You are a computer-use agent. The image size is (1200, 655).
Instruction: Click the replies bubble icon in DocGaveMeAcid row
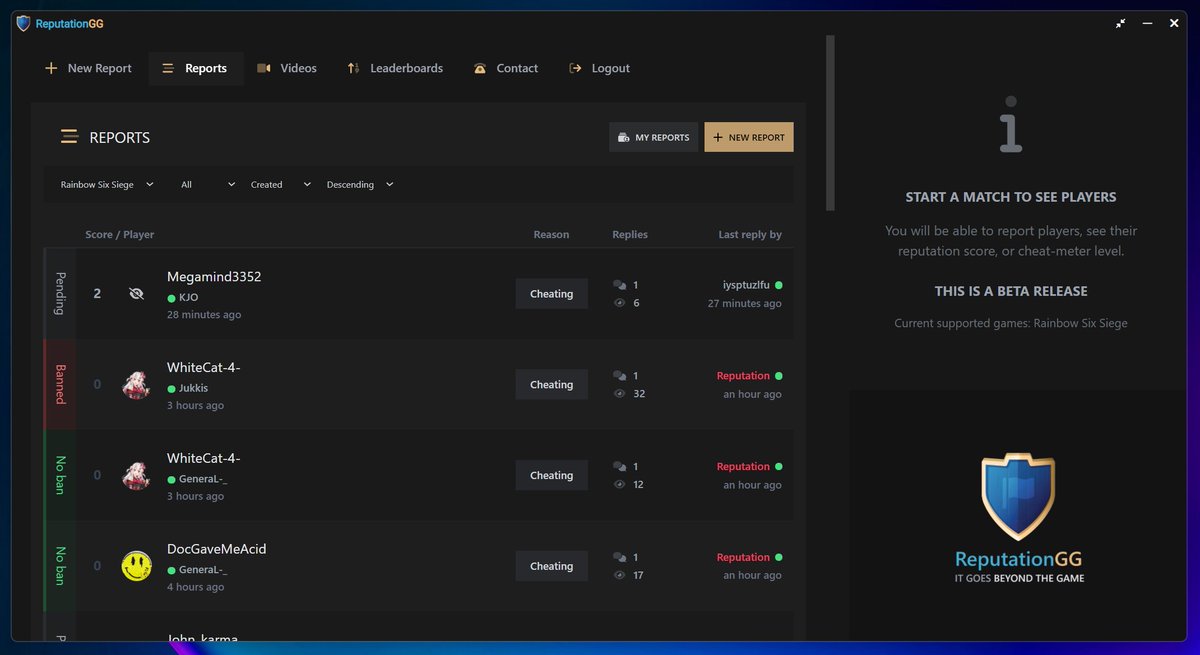[x=619, y=557]
